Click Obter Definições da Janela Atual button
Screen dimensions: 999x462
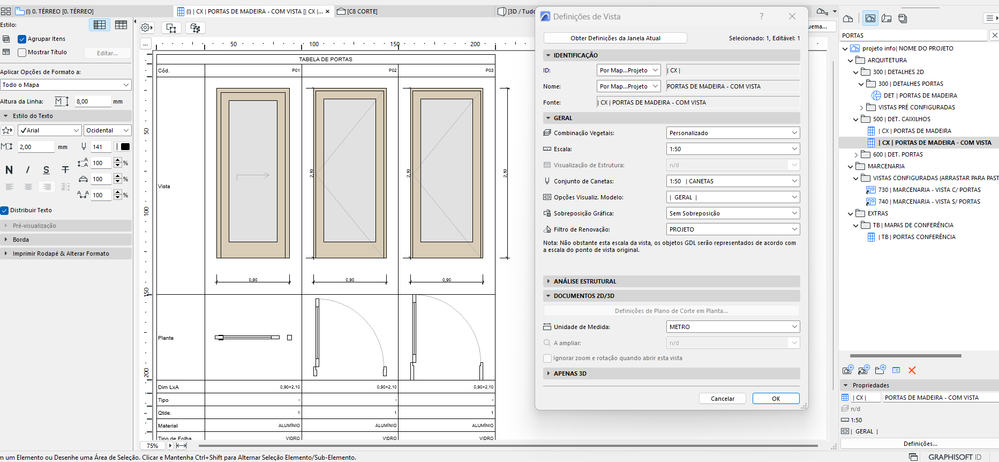(615, 38)
